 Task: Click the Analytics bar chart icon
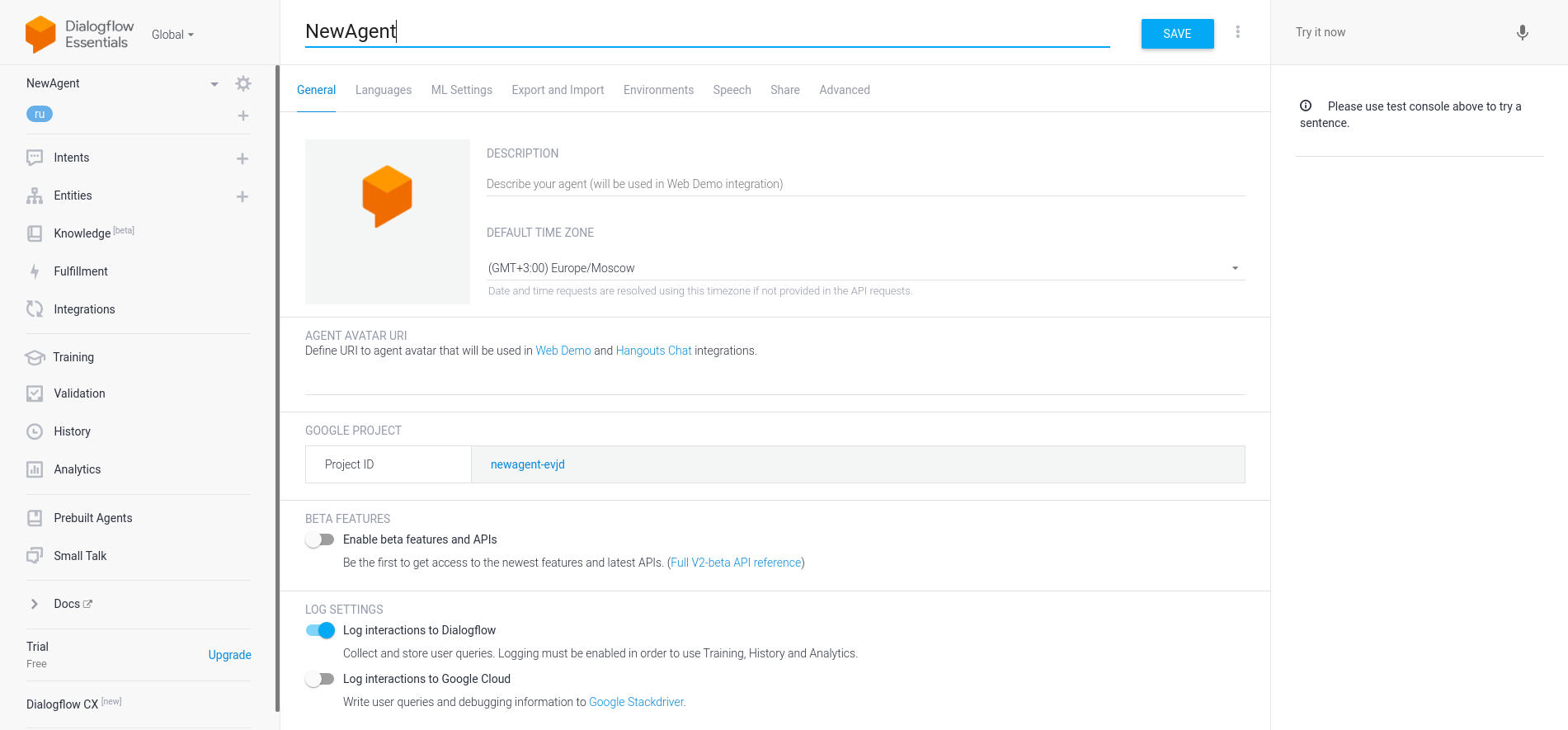[35, 469]
